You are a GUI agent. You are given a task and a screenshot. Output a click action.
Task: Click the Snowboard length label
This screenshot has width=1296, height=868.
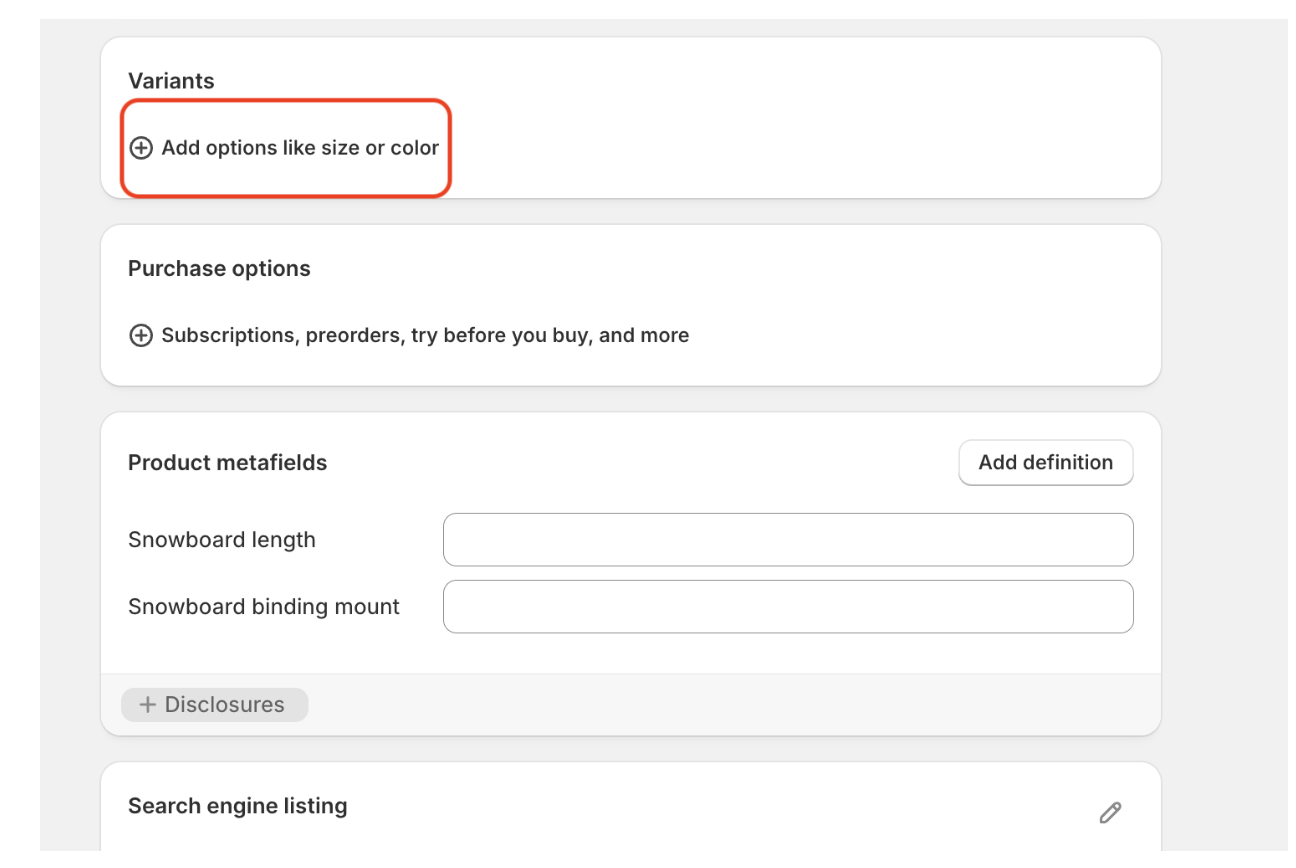coord(222,540)
